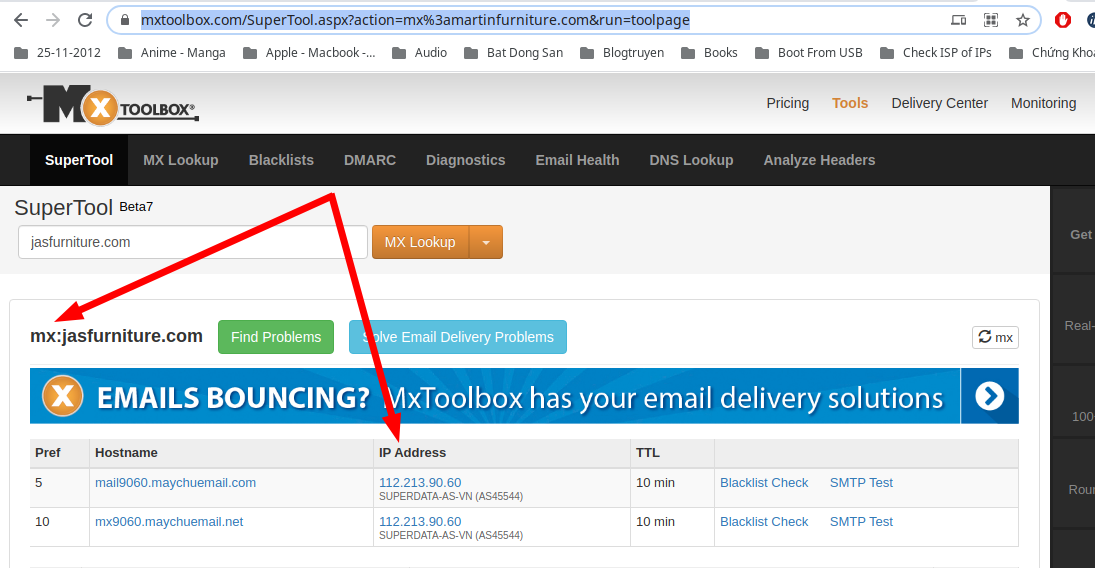Click the orange X icon in banner
The height and width of the screenshot is (568, 1095).
point(63,396)
